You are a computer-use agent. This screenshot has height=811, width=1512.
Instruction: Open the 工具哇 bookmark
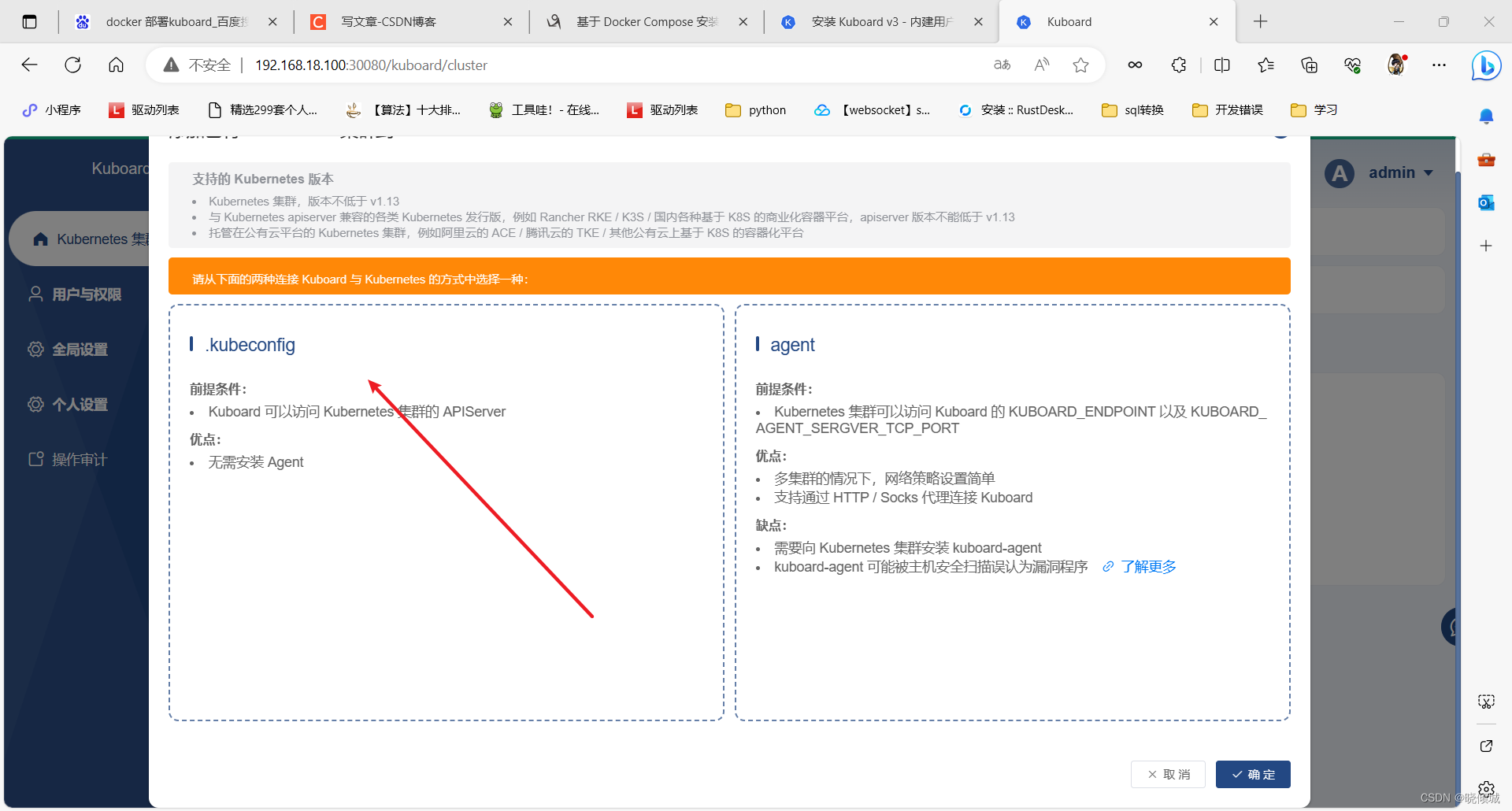coord(544,110)
